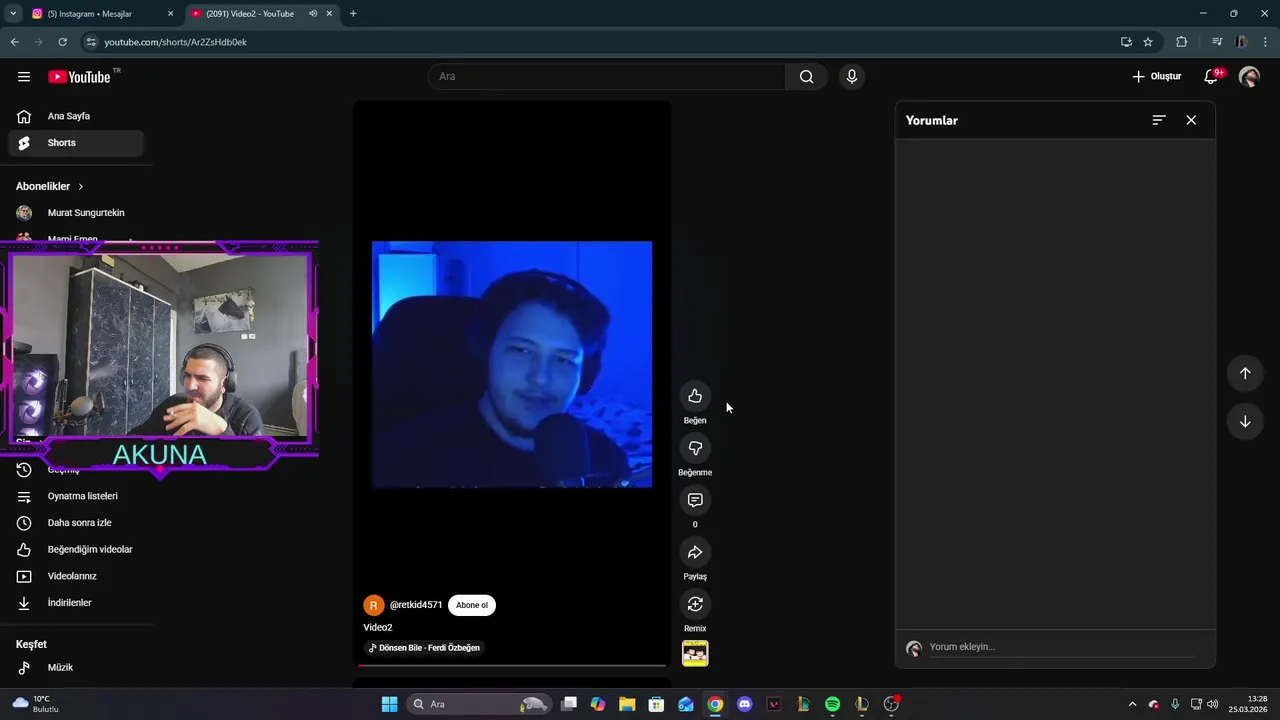Viewport: 1280px width, 720px height.
Task: Open Beğendiğim videolar list
Action: point(76,549)
